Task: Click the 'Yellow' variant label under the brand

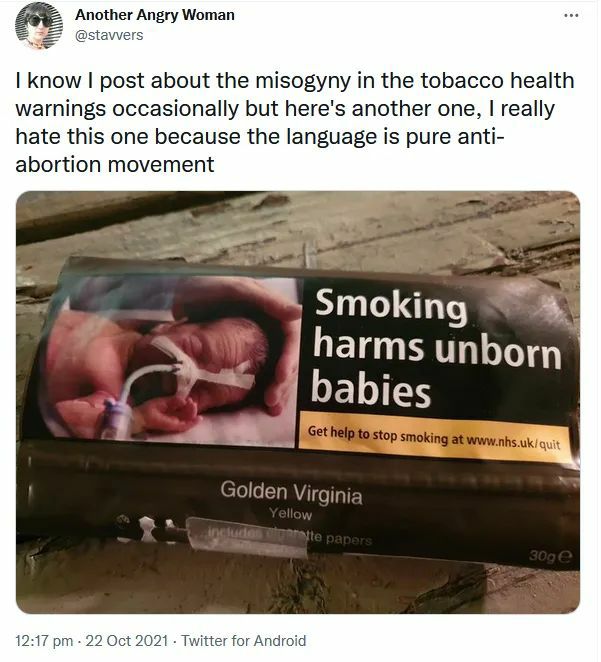Action: coord(291,514)
